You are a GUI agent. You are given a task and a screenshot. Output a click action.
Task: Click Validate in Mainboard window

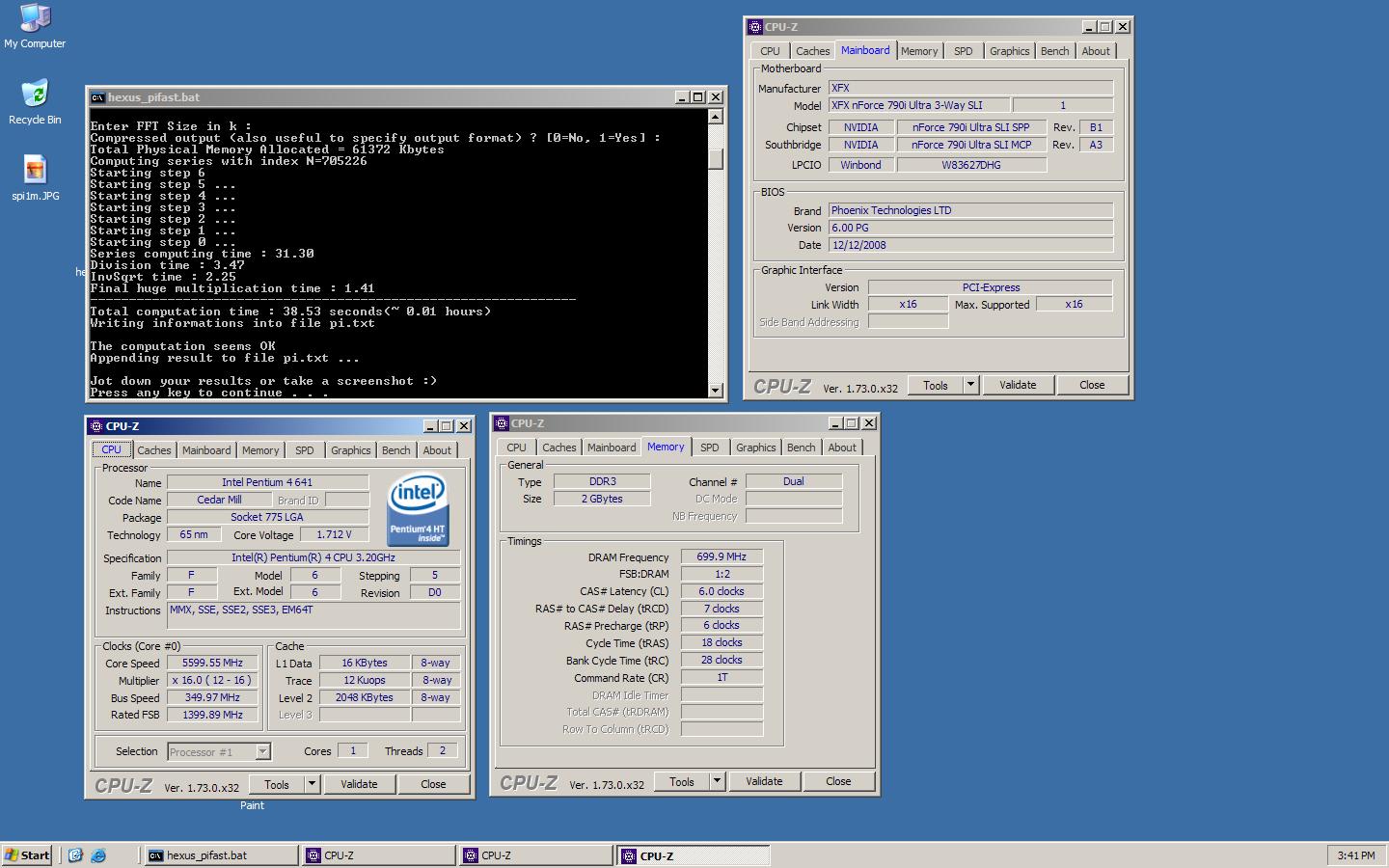pyautogui.click(x=1018, y=385)
